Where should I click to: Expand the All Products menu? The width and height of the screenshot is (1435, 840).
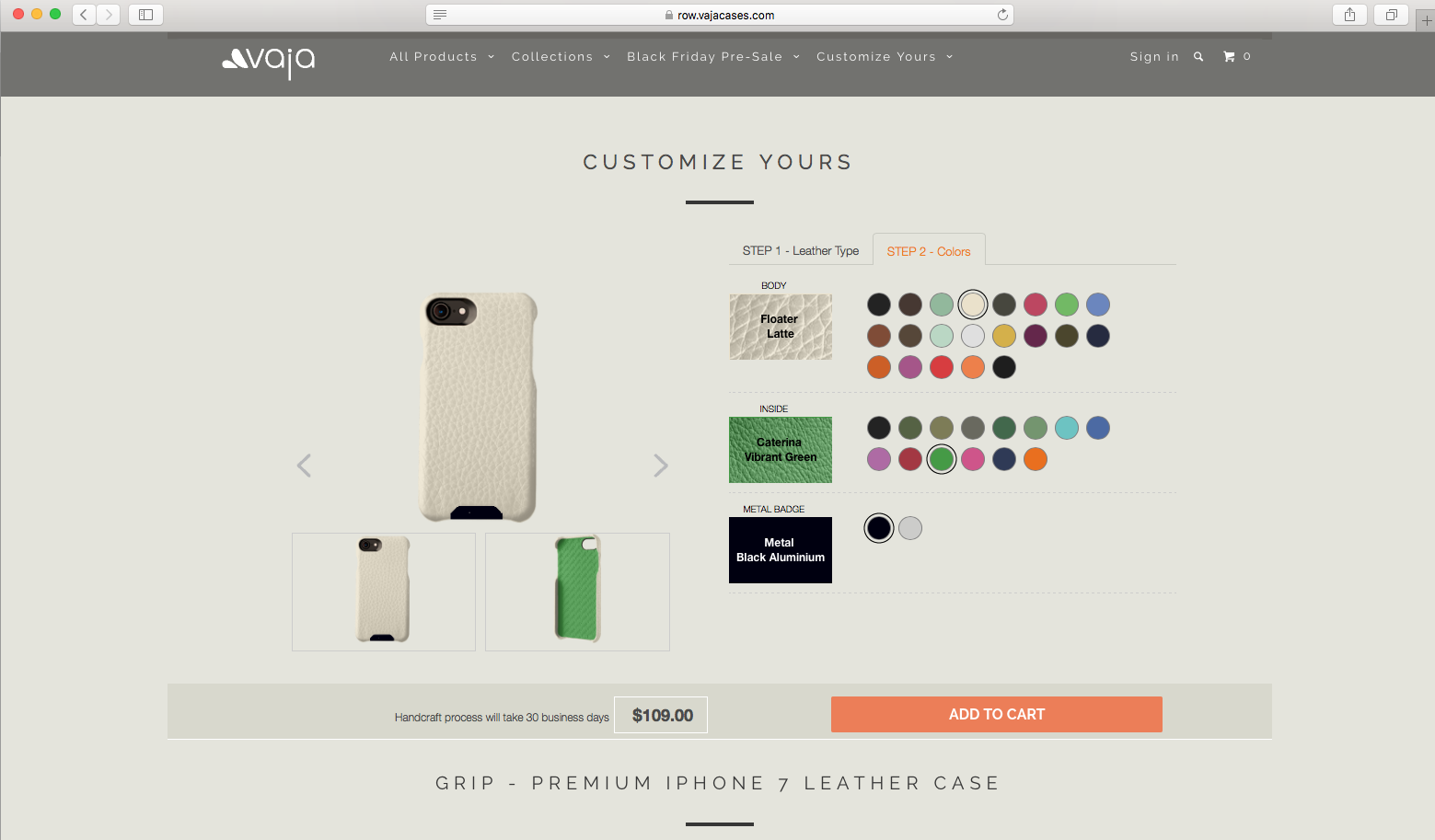point(442,57)
